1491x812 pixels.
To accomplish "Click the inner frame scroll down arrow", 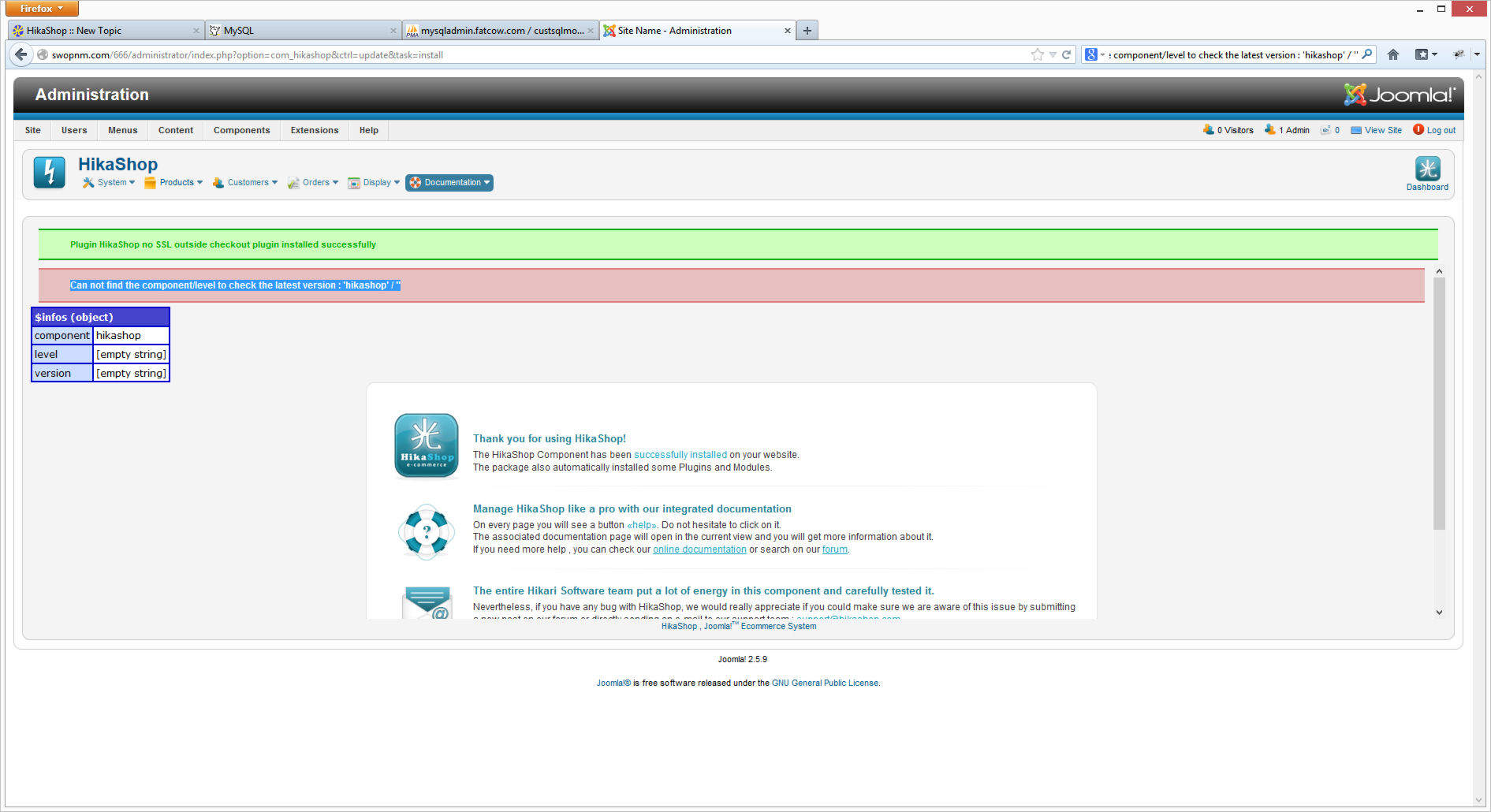I will [1439, 612].
